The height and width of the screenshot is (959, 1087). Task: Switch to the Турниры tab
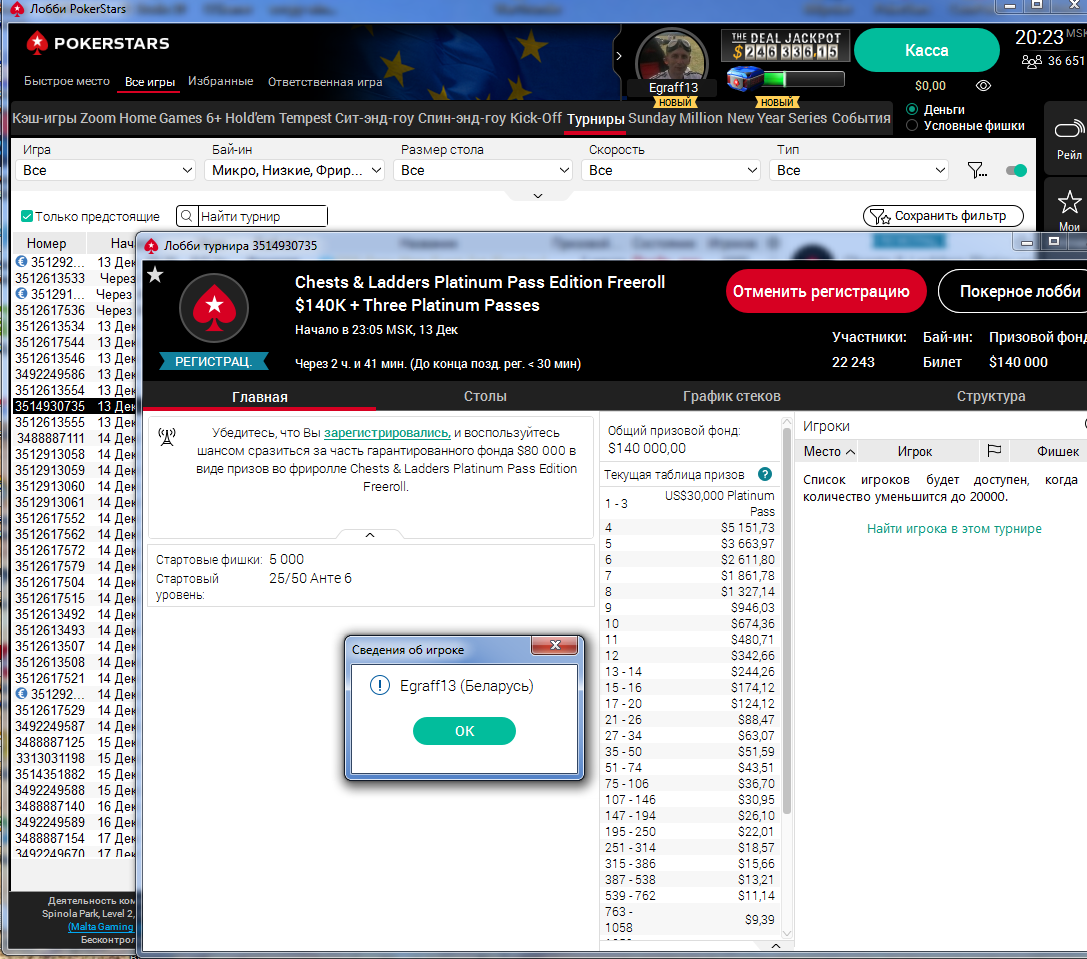click(x=595, y=119)
